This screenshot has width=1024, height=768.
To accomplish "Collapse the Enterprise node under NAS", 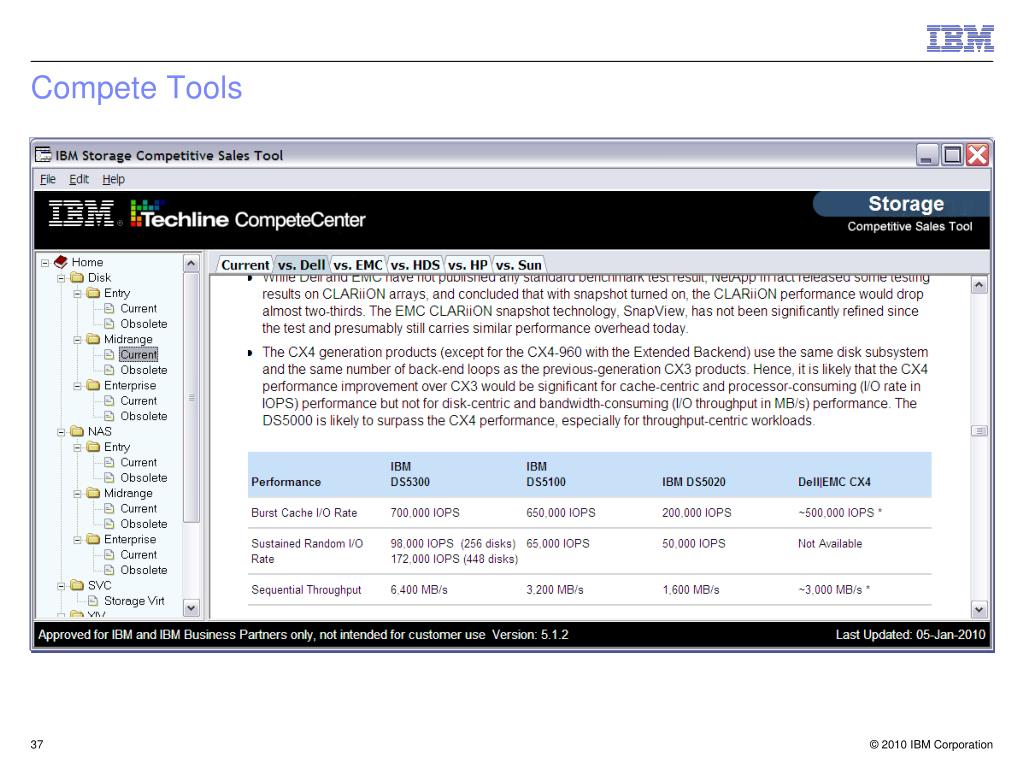I will [x=78, y=539].
